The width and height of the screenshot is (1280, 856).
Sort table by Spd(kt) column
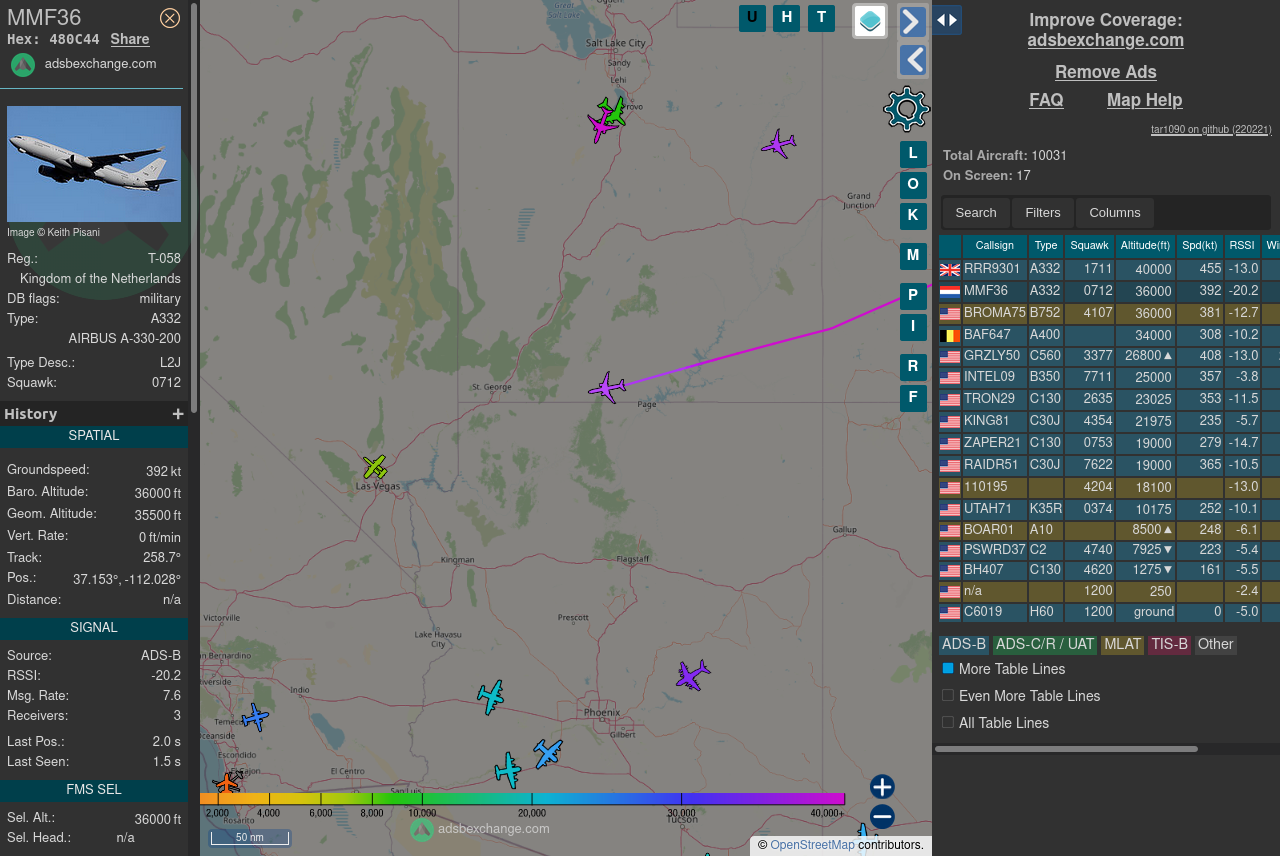(x=1200, y=246)
